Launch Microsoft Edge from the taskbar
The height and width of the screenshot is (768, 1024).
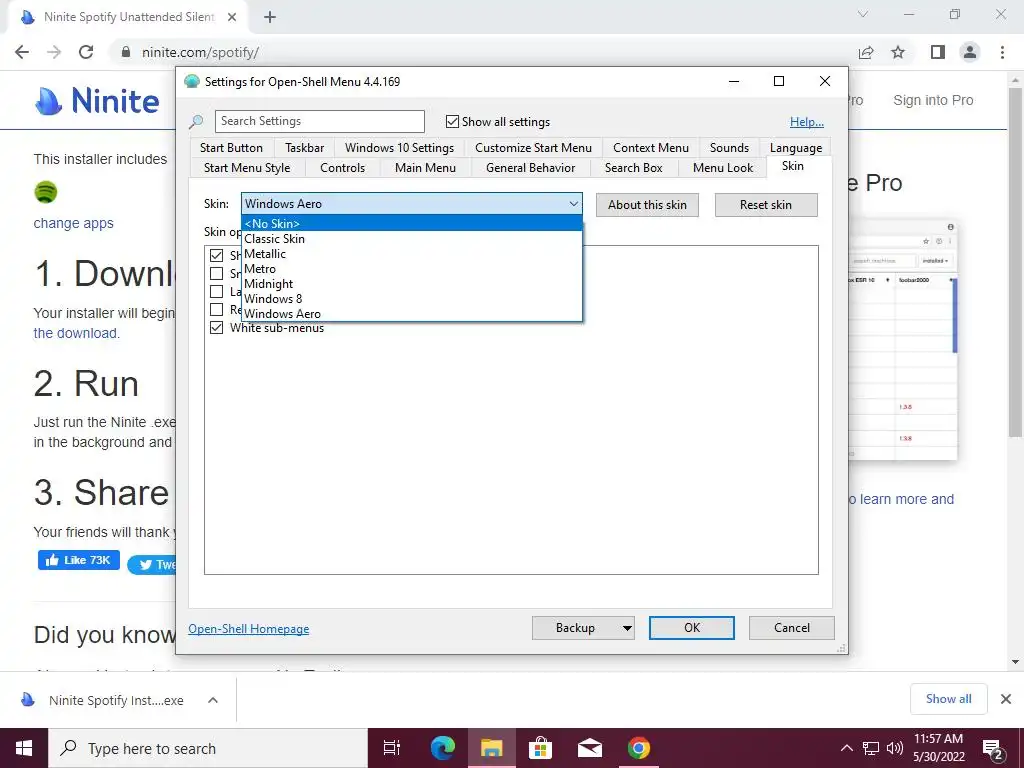click(442, 748)
